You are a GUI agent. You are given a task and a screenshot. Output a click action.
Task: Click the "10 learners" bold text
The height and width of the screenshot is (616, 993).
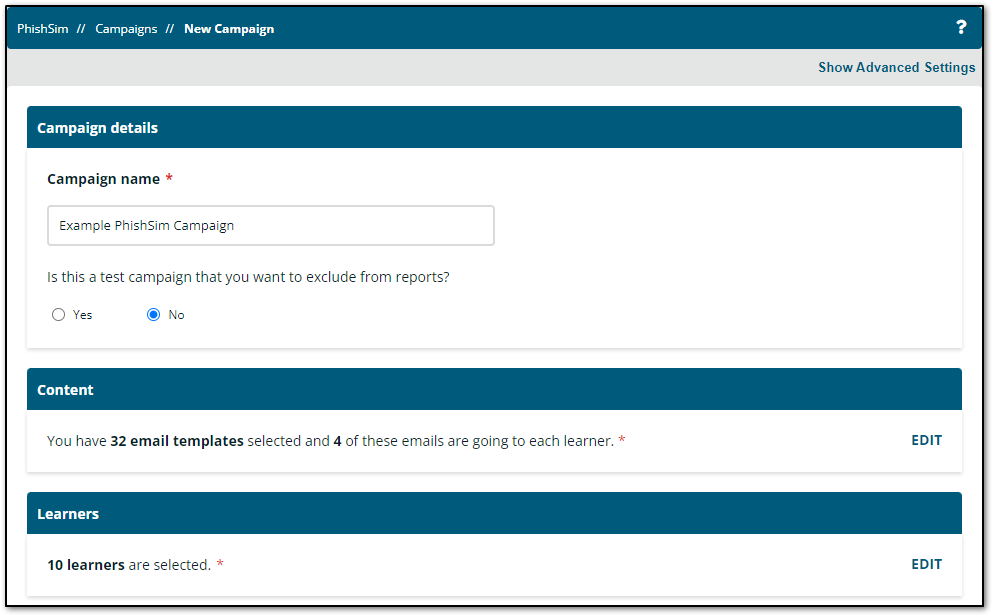(86, 565)
